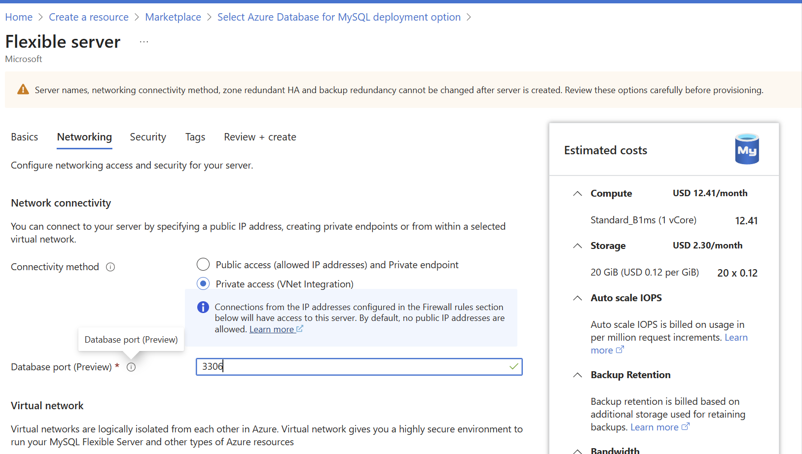Switch to the Basics tab
802x454 pixels.
(x=25, y=137)
